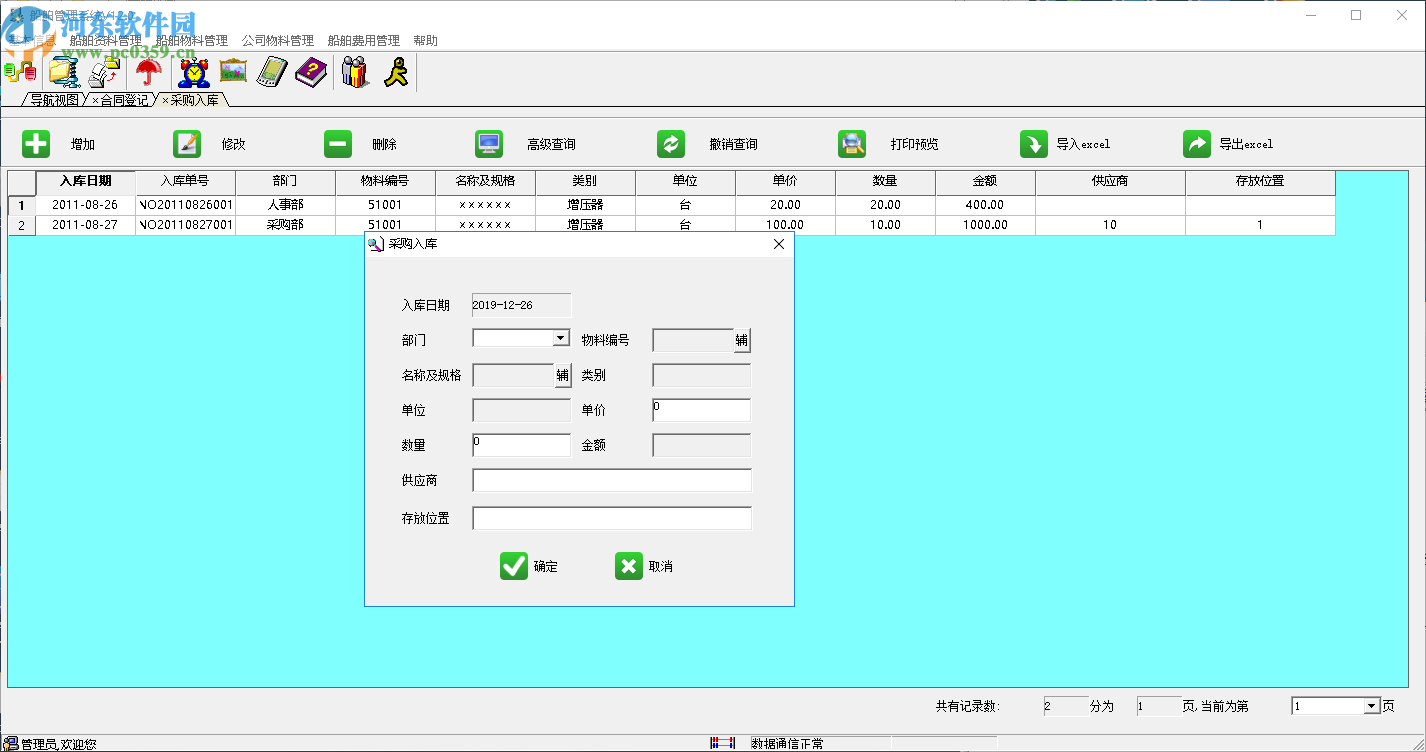Click the yellow running figure icon
This screenshot has height=752, width=1426.
(x=397, y=72)
